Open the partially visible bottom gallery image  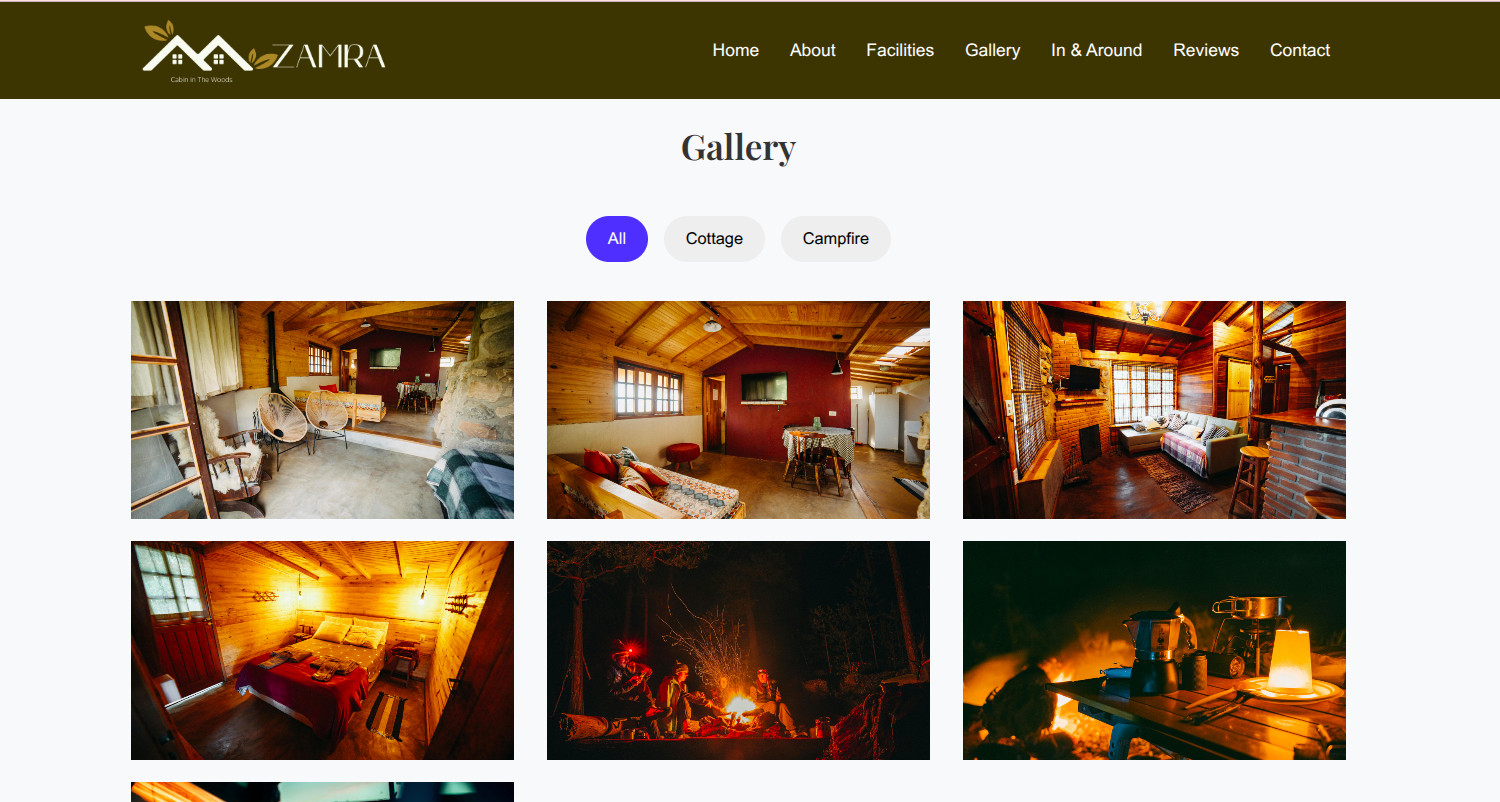coord(322,792)
